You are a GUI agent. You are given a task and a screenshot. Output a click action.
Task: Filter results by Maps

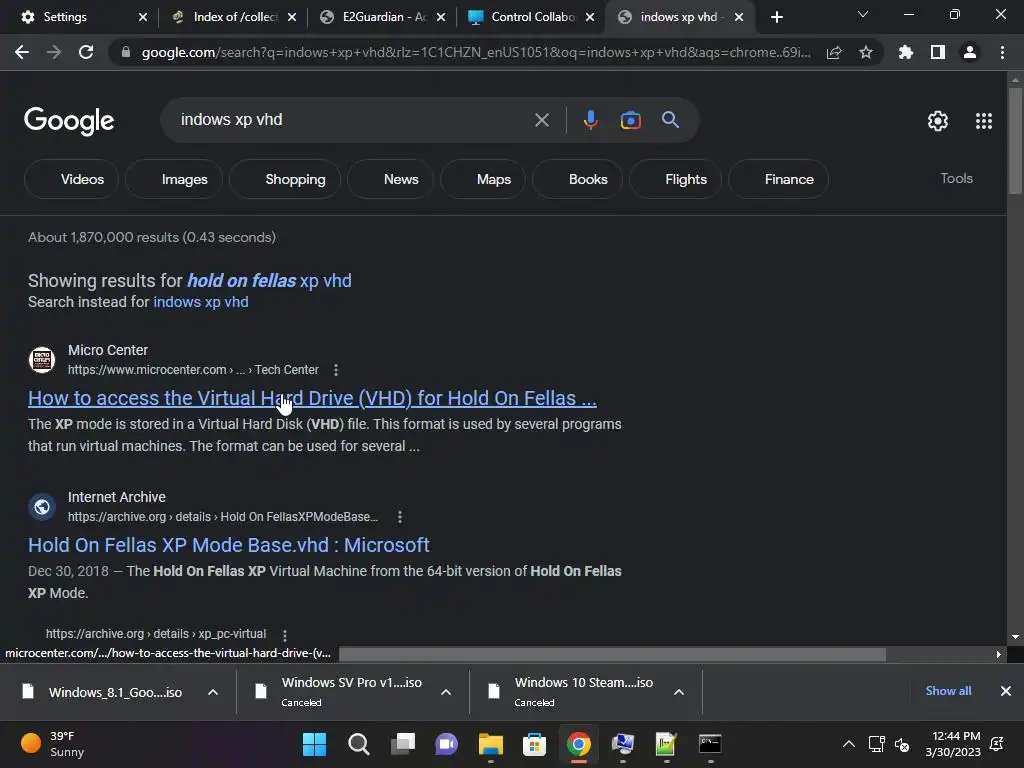click(483, 180)
